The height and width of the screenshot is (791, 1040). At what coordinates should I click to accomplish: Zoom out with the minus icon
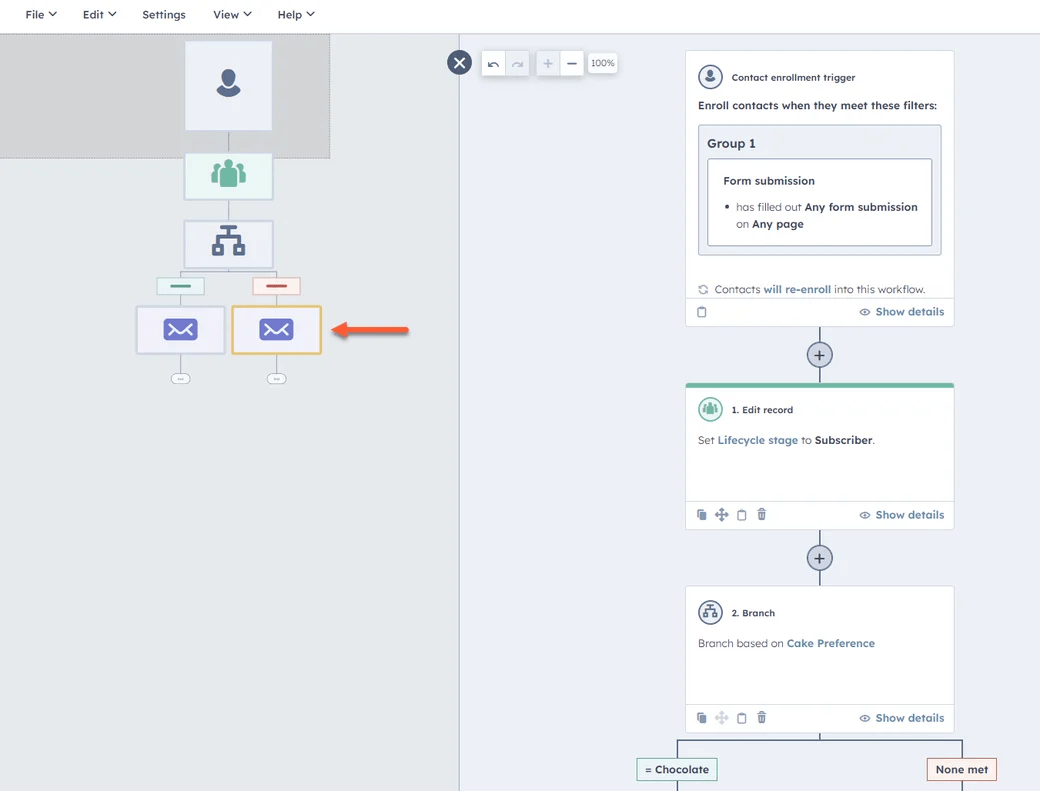(x=572, y=64)
